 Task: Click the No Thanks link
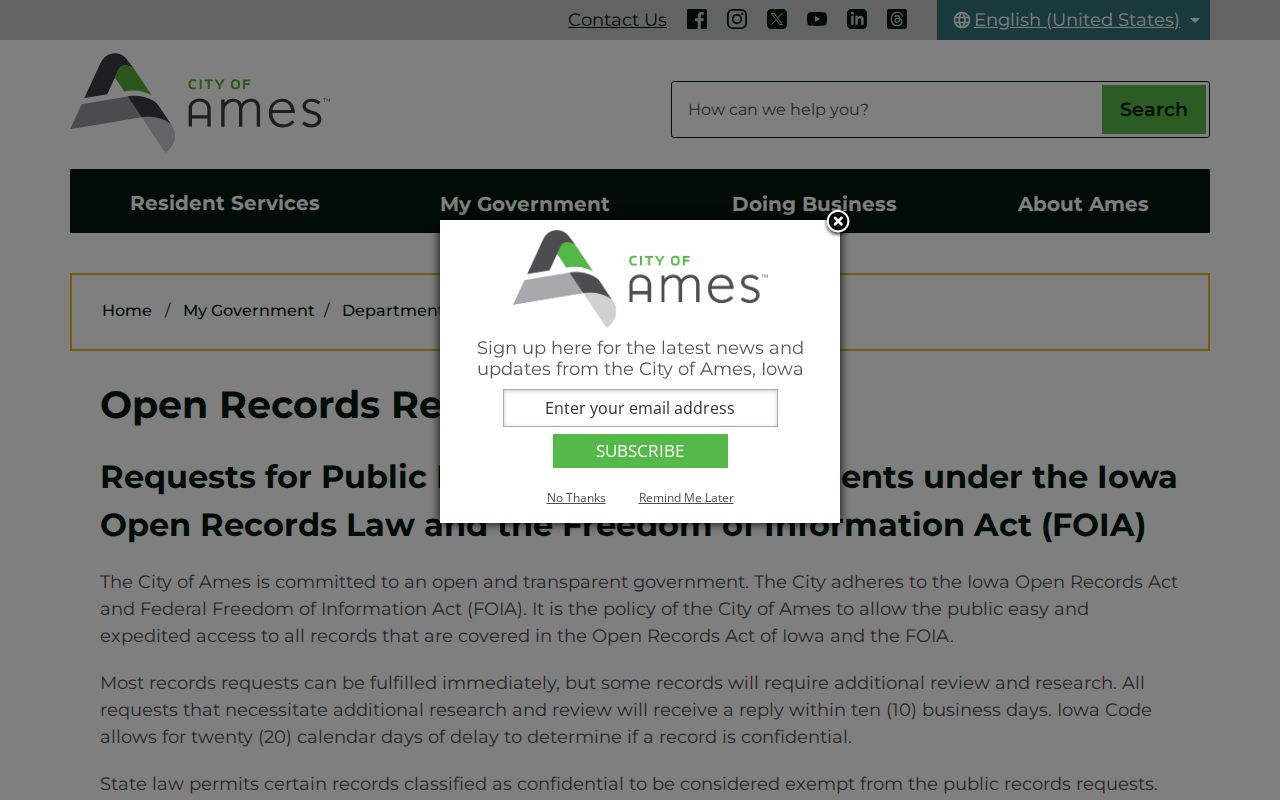576,497
